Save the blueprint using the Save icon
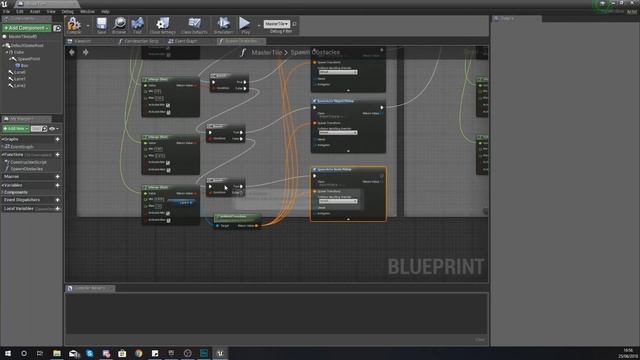 101,25
